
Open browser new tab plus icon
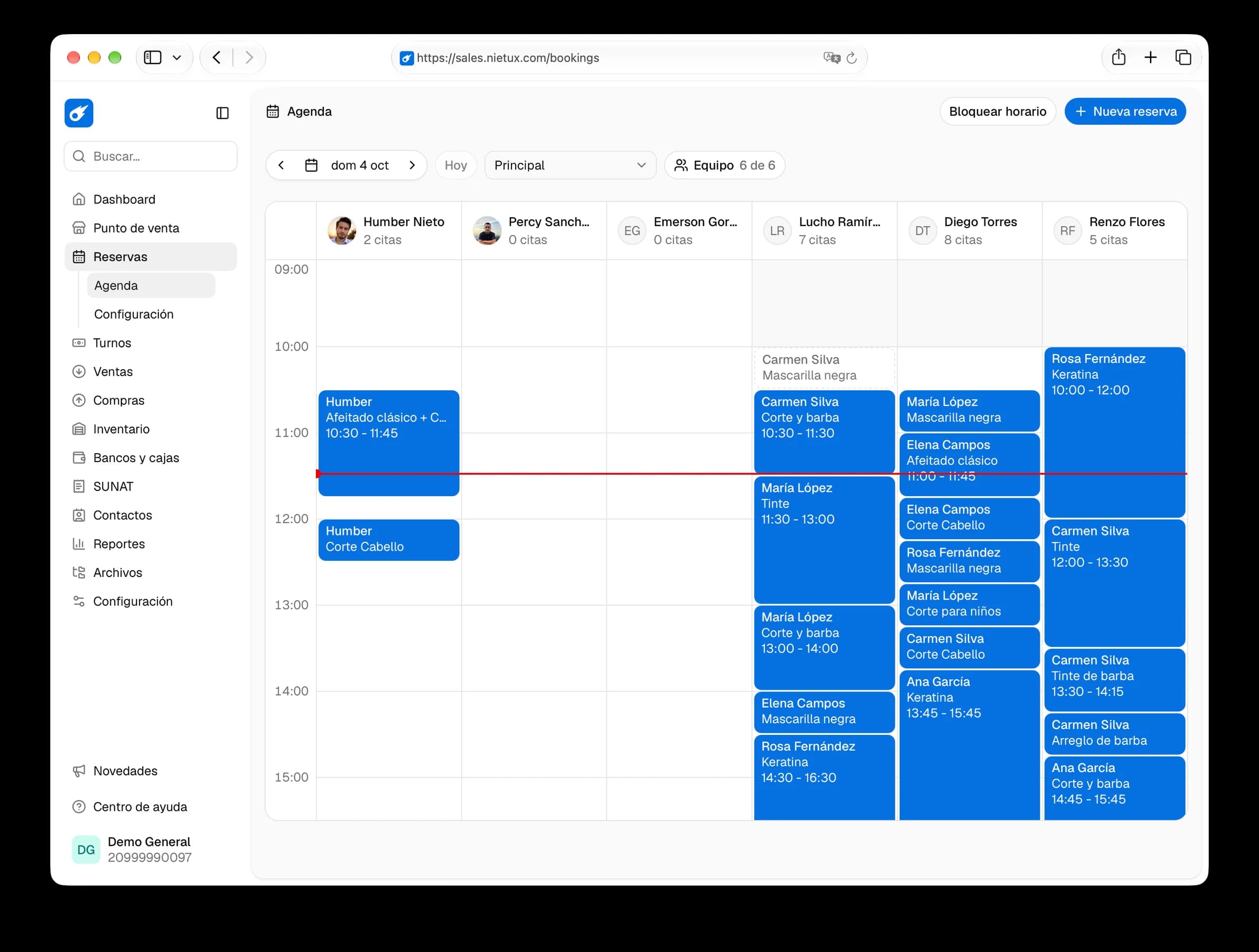1150,58
